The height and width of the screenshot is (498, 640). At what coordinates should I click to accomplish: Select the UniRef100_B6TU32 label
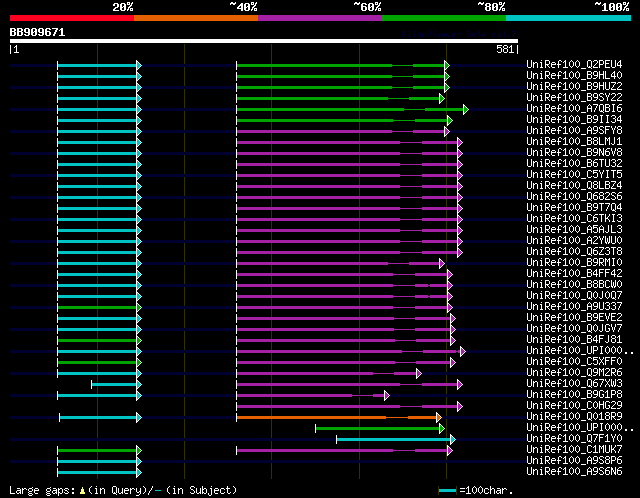click(x=574, y=163)
